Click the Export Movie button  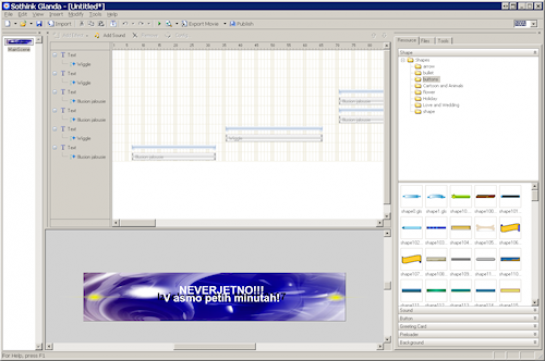pos(200,24)
